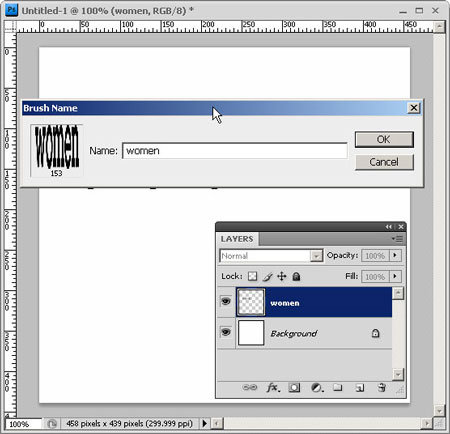Collapse the Layers panel to icons
This screenshot has width=450, height=434.
coord(389,227)
